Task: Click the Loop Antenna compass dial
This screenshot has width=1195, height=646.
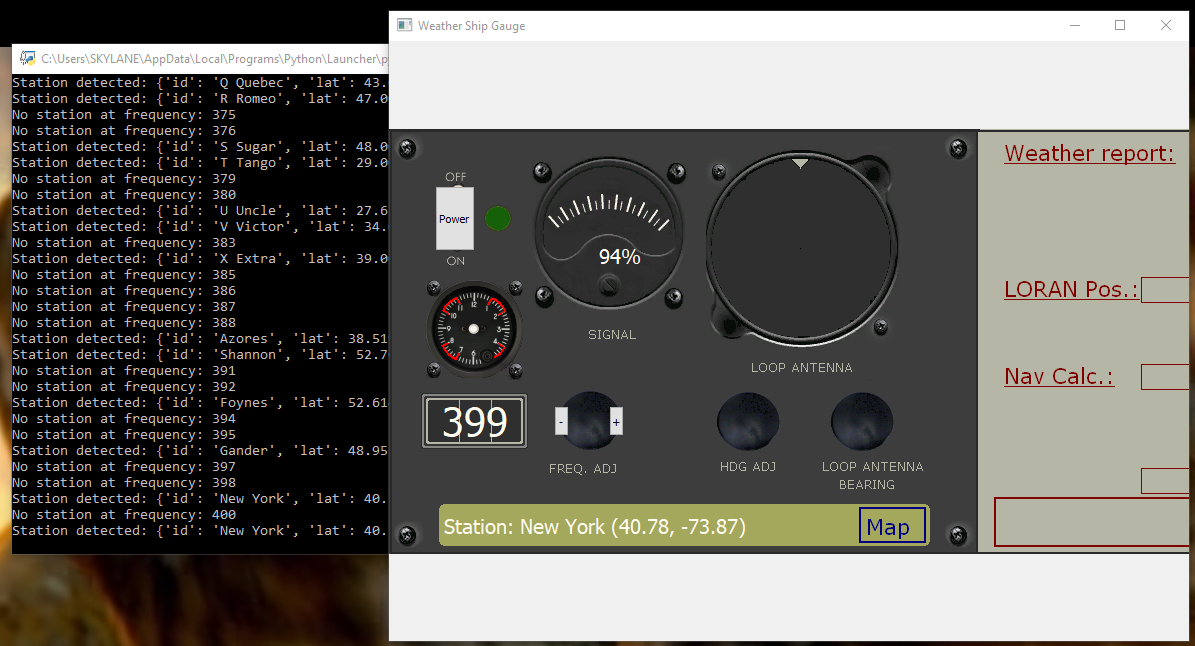Action: (x=801, y=245)
